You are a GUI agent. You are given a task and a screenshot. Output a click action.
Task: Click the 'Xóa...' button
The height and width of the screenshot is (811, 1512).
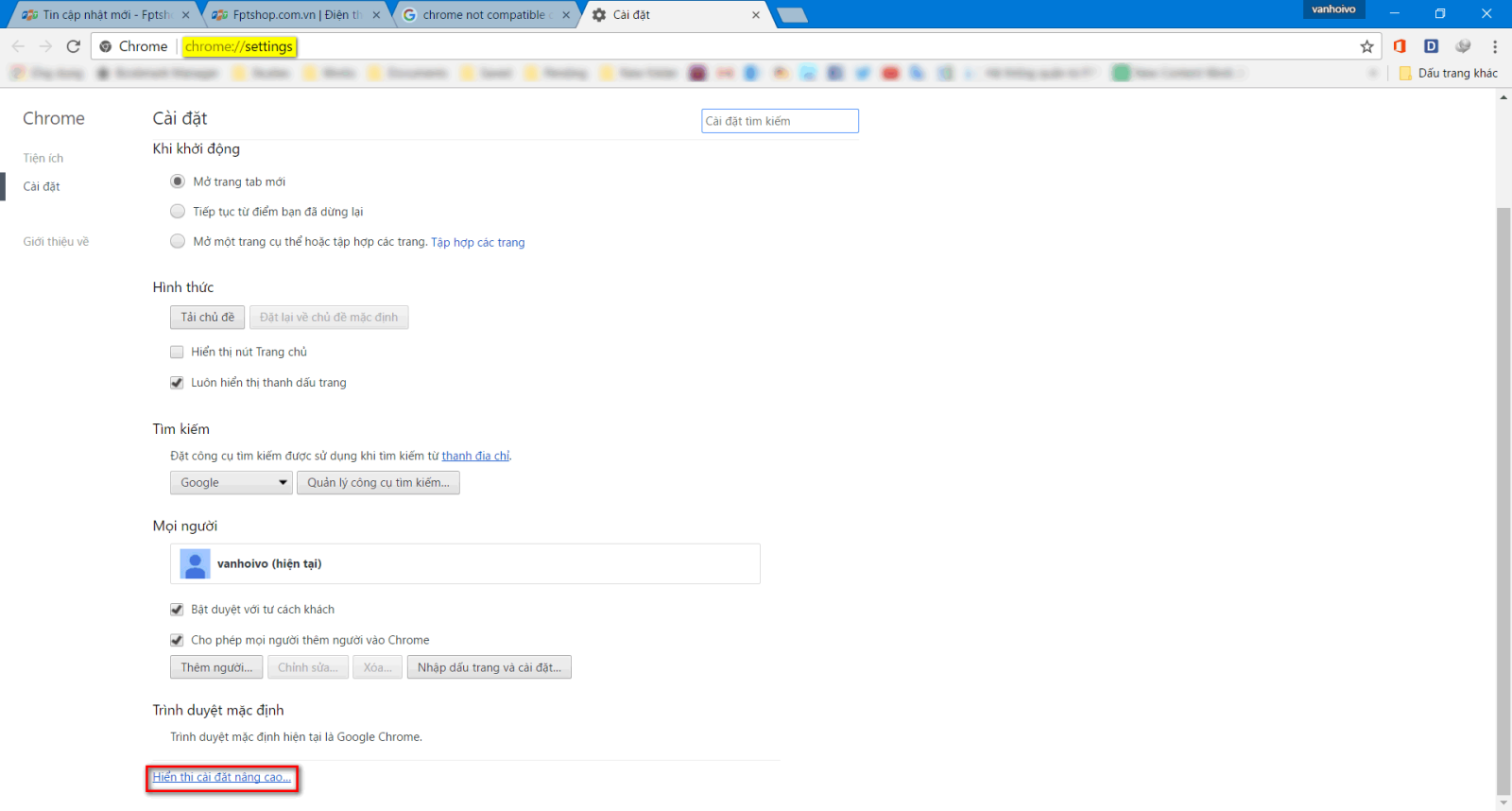[378, 667]
